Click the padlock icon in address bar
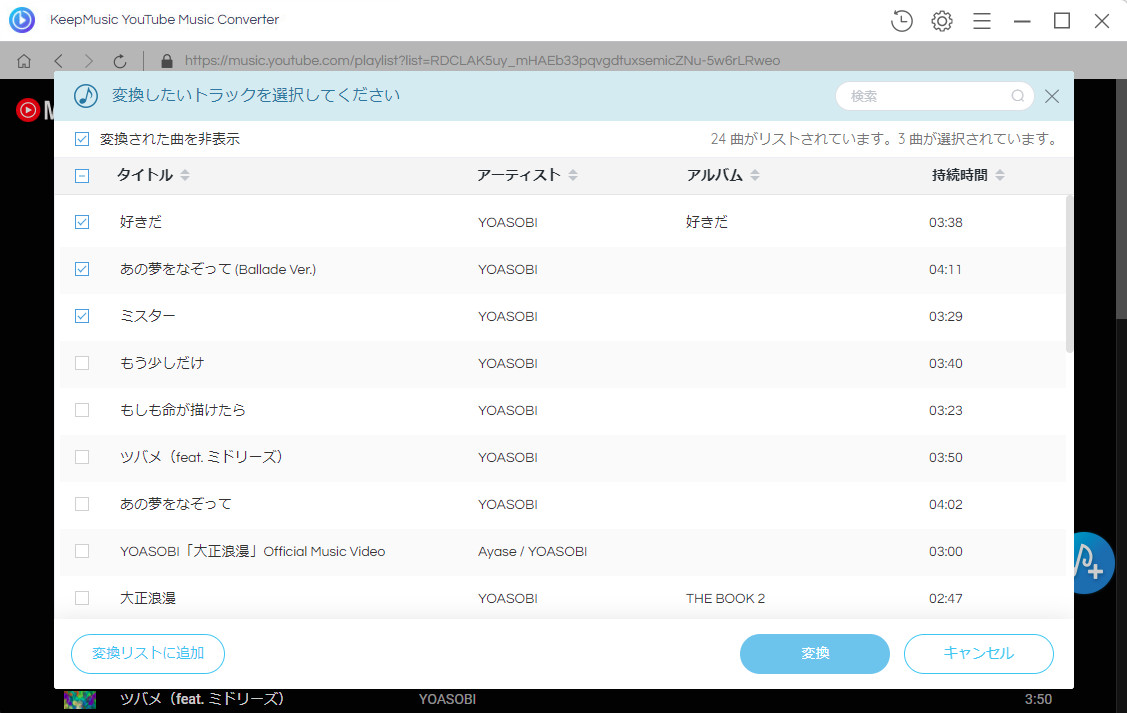1127x713 pixels. [x=167, y=61]
